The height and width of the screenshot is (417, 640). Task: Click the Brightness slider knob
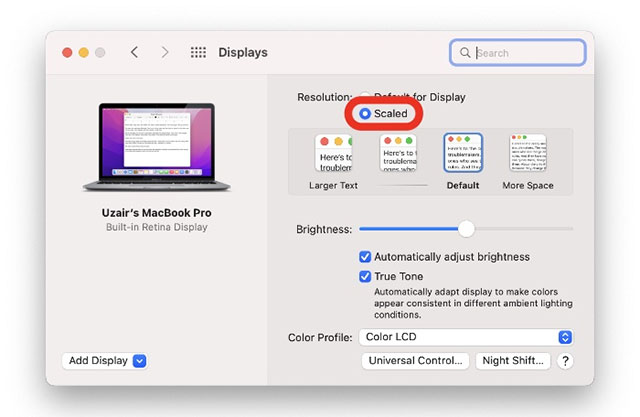[466, 229]
